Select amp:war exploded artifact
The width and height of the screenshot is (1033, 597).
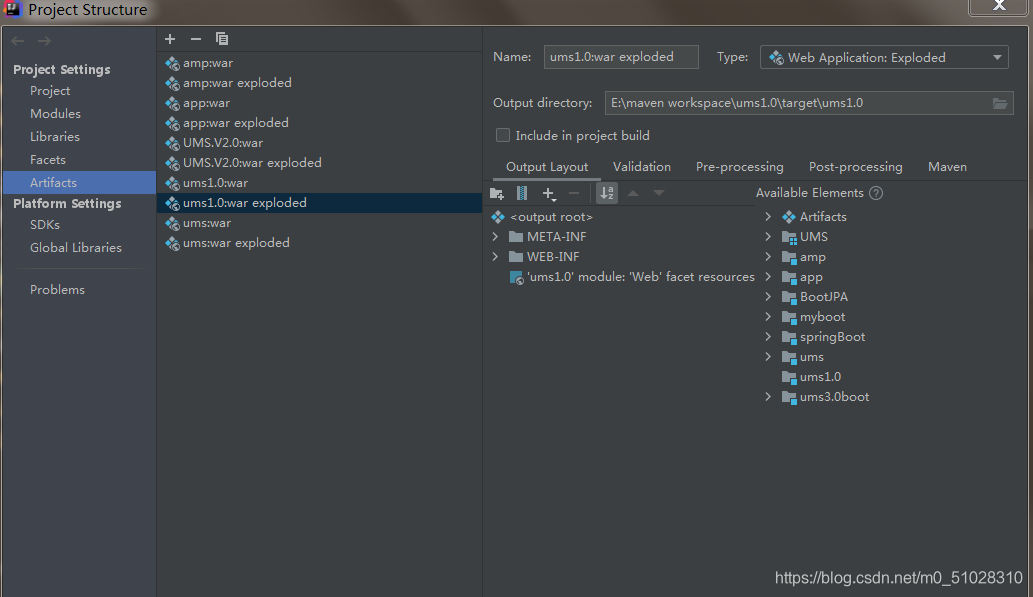319,83
